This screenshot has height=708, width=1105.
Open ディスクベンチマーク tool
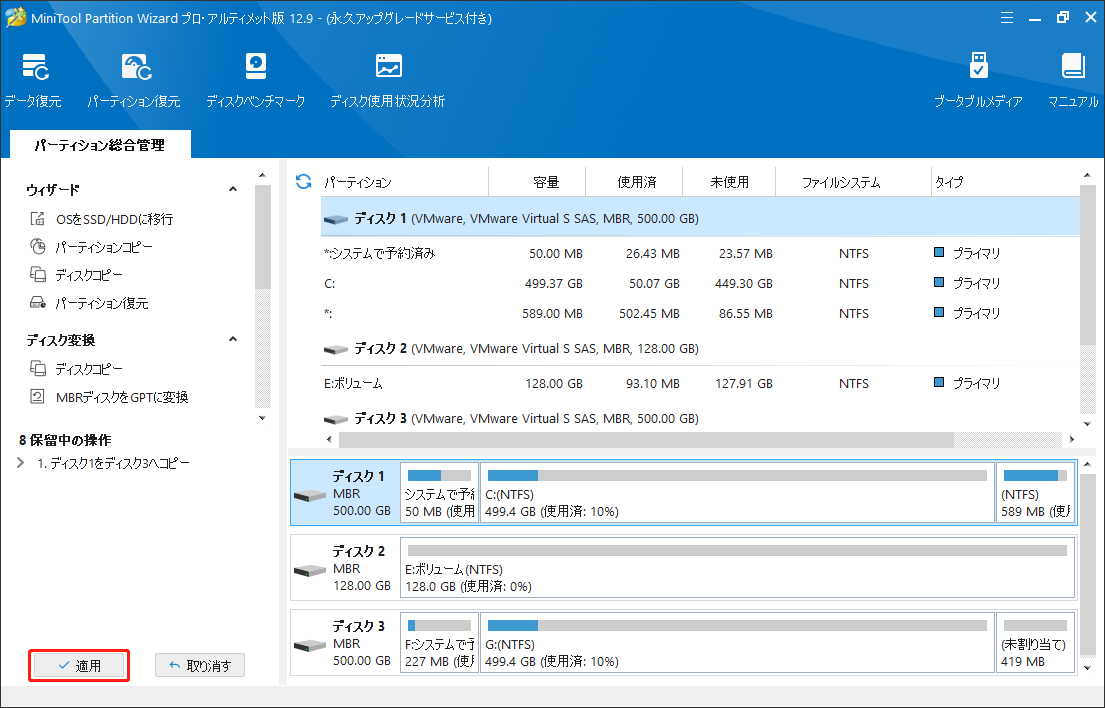click(x=255, y=80)
